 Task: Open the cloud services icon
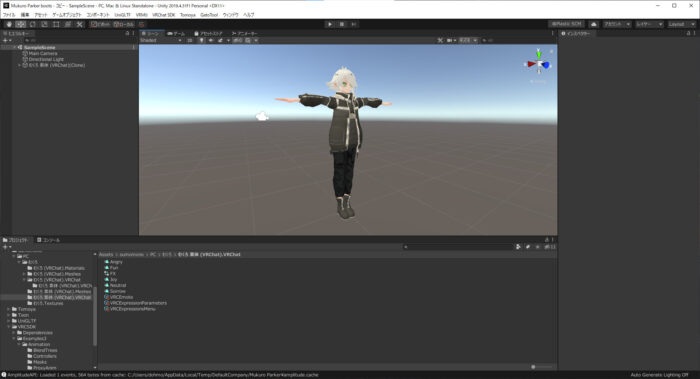(x=594, y=24)
